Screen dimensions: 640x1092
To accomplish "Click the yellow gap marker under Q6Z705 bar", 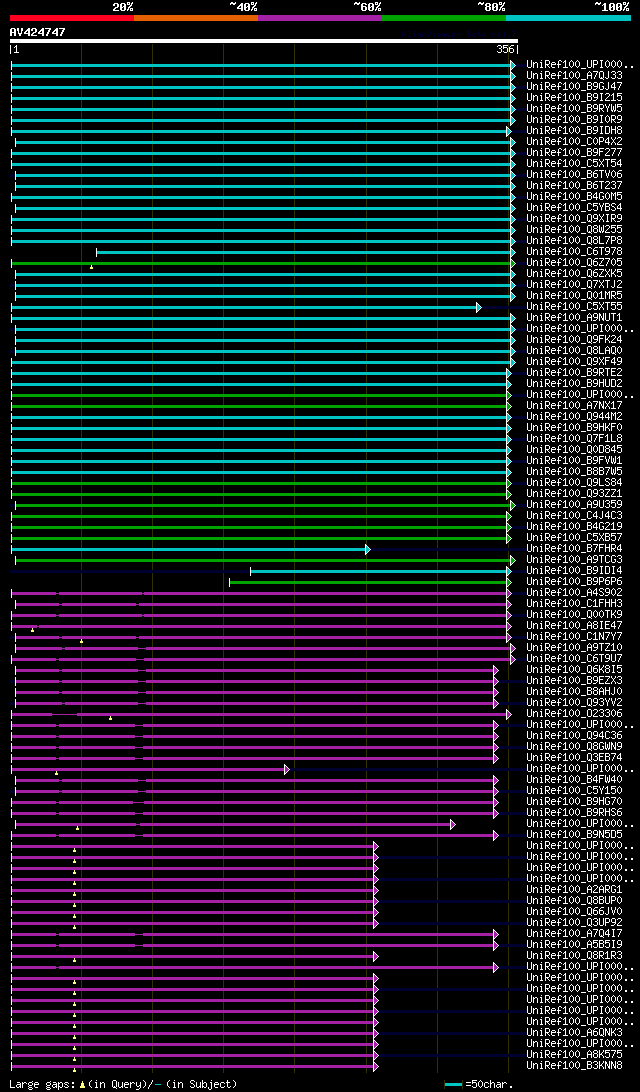I will pyautogui.click(x=91, y=267).
